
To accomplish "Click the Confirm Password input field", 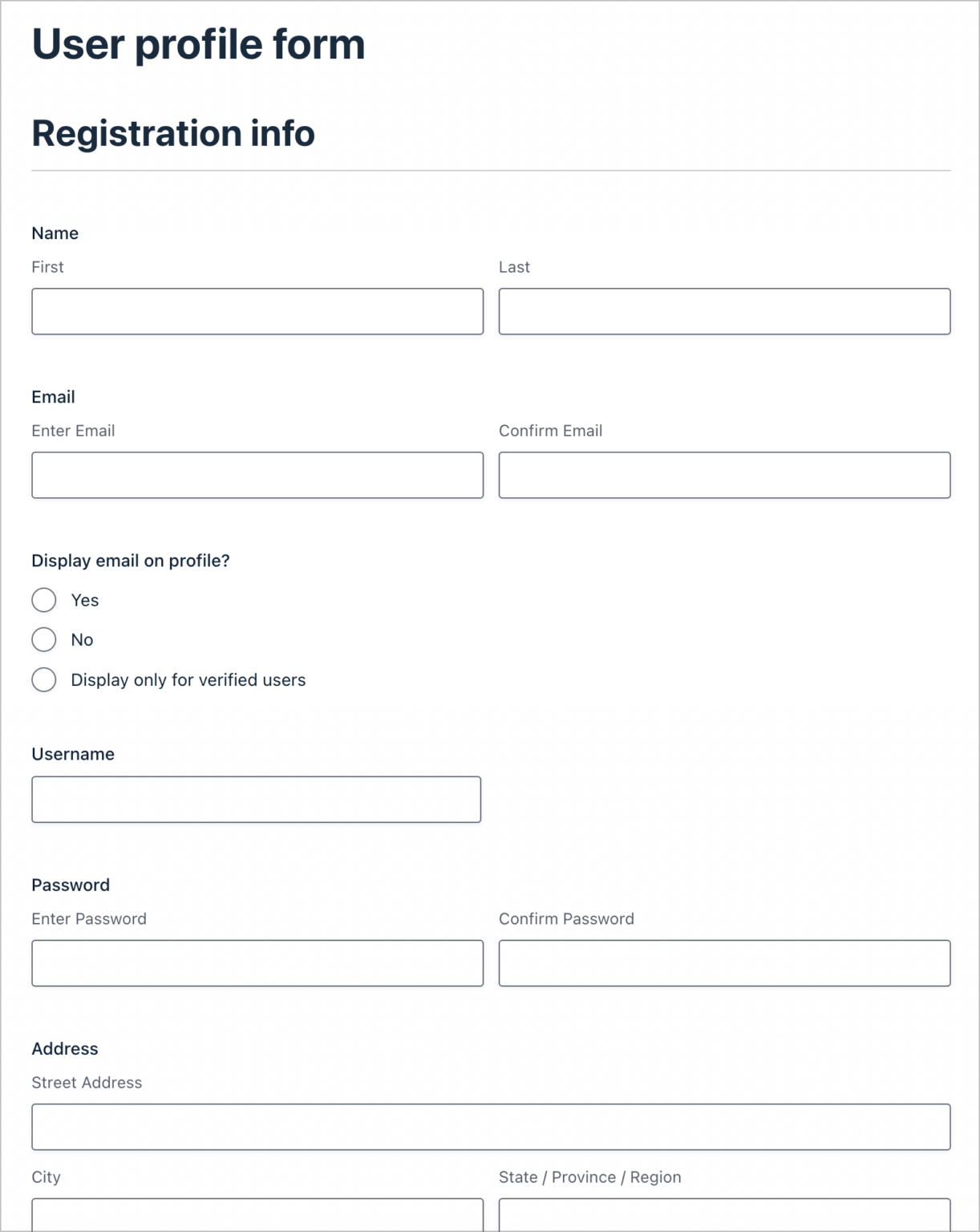I will point(723,962).
